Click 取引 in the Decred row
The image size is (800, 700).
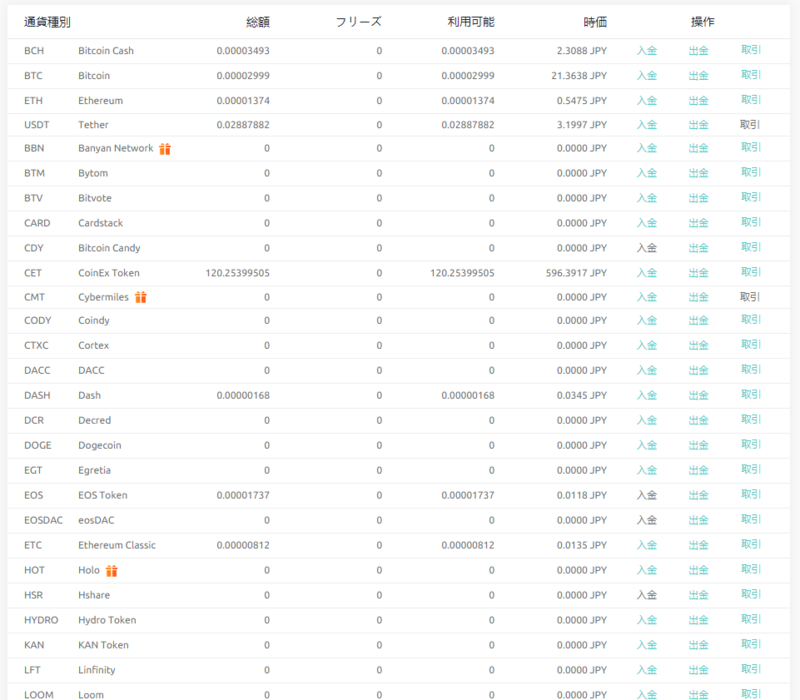click(x=751, y=420)
